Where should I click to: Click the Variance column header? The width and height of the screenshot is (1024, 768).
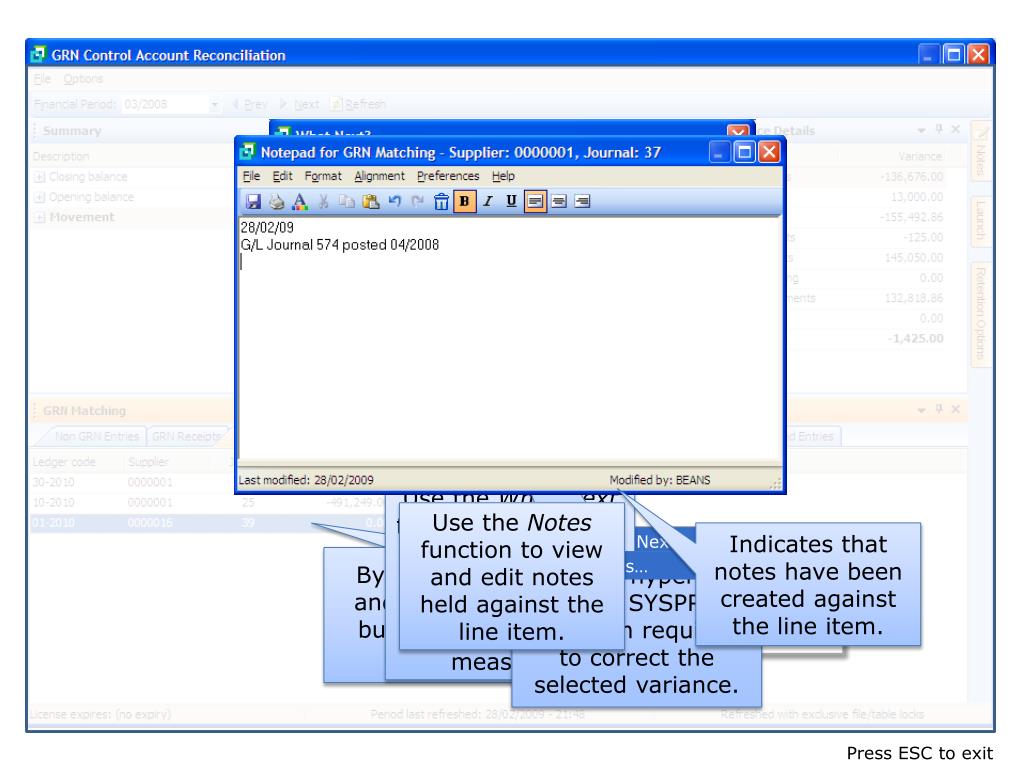[x=920, y=157]
